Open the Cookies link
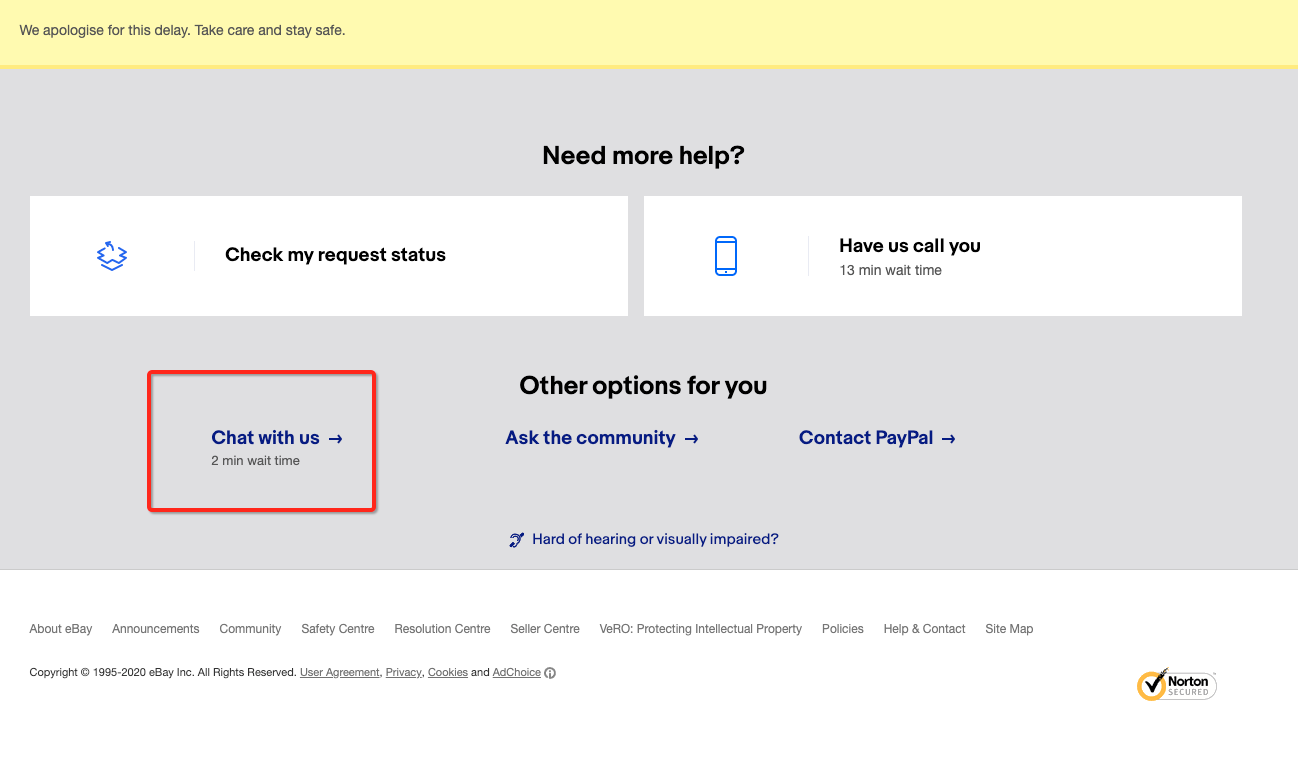Screen dimensions: 1298x761 448,673
